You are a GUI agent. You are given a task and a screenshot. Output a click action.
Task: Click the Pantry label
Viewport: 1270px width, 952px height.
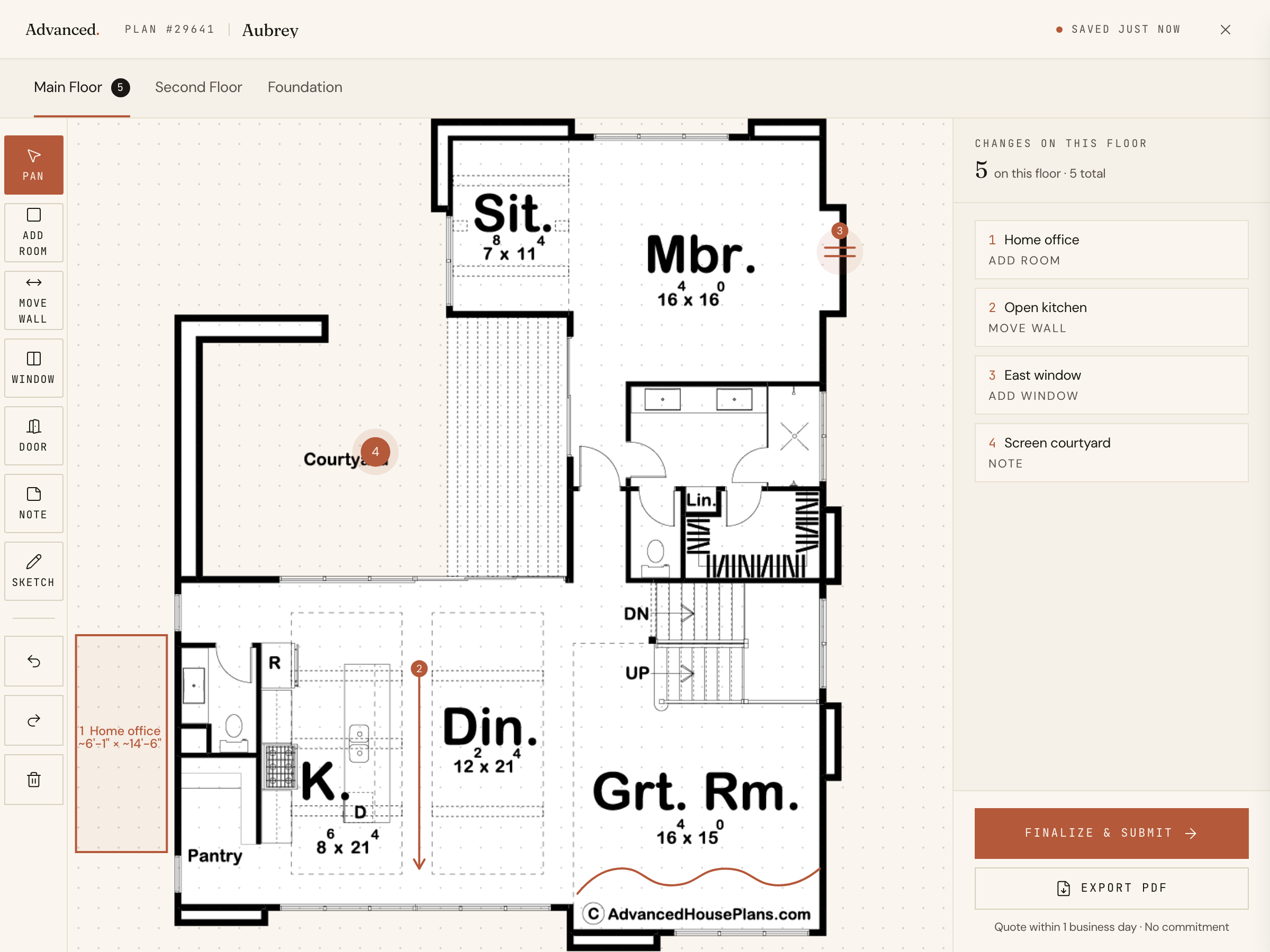click(x=215, y=856)
